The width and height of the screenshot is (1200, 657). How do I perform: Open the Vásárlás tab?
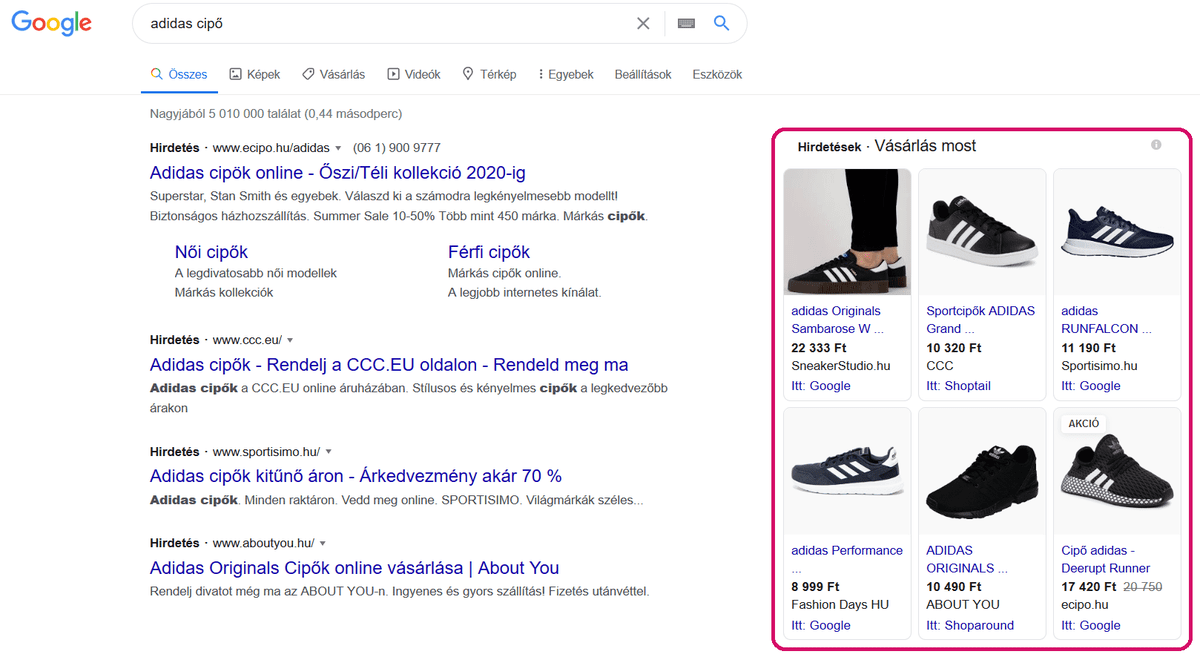click(x=333, y=75)
